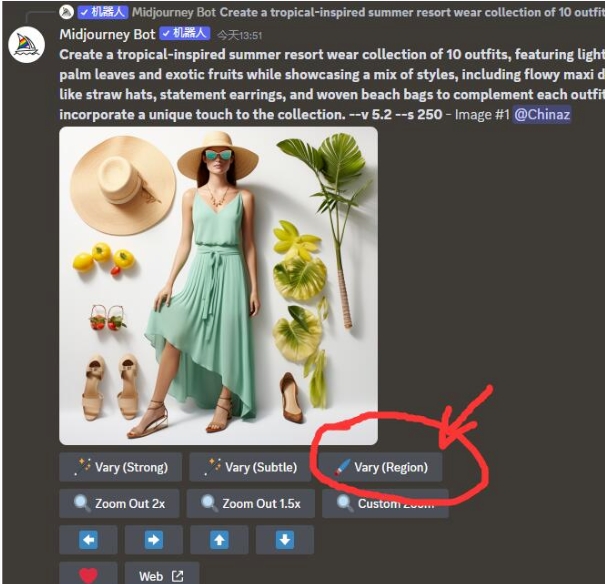Click the Vary (Region) button

(x=380, y=467)
